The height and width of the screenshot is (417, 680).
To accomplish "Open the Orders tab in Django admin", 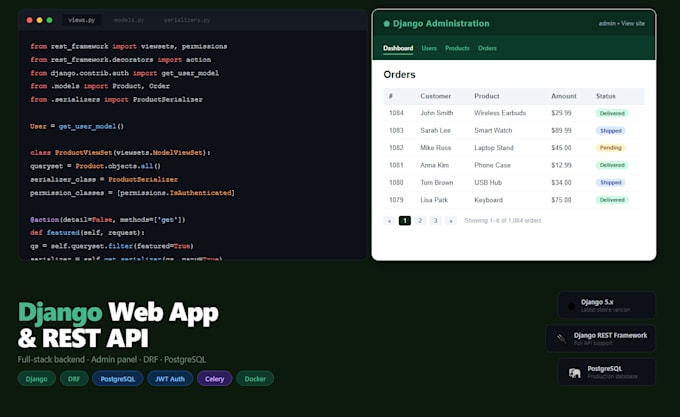I will click(x=487, y=48).
